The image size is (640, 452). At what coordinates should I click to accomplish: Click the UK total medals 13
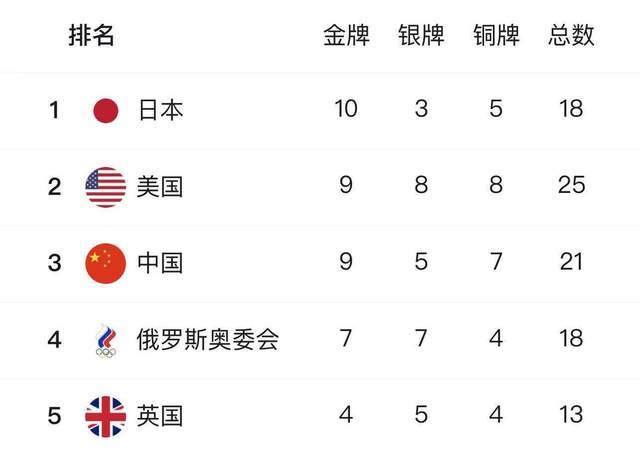tap(571, 414)
